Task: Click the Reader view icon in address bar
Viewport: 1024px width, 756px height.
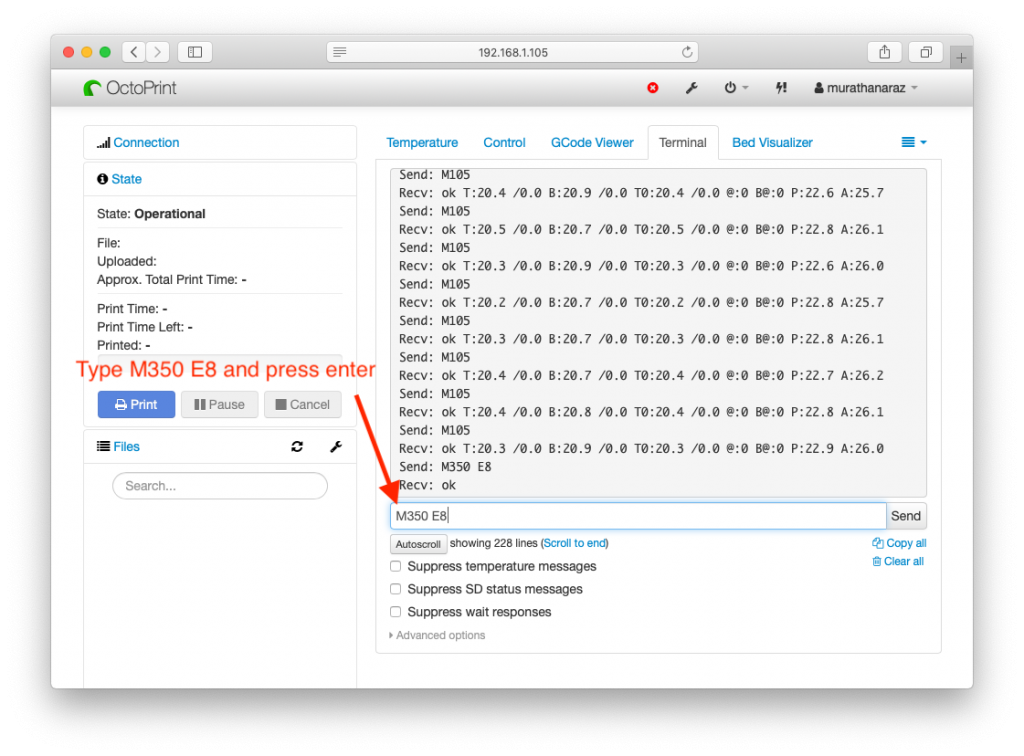Action: point(340,52)
